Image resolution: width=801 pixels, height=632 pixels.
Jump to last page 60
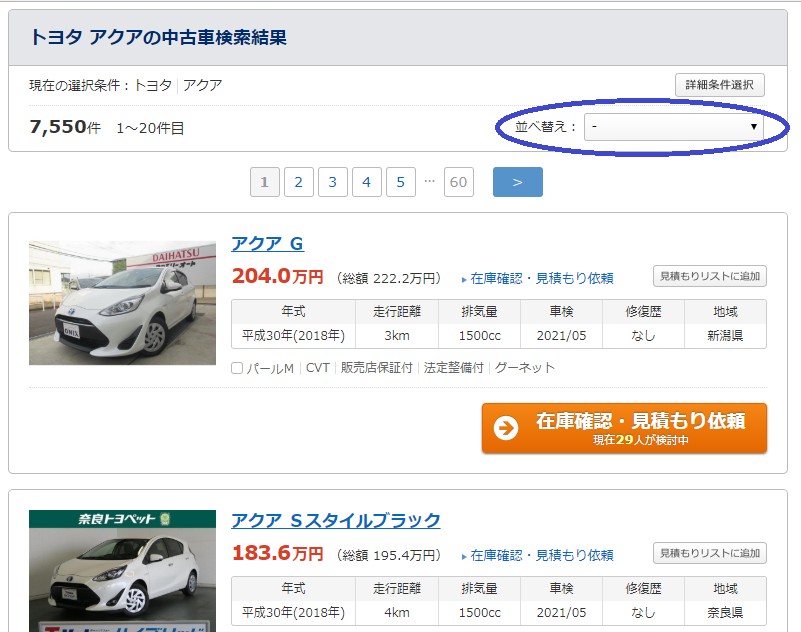pyautogui.click(x=459, y=182)
